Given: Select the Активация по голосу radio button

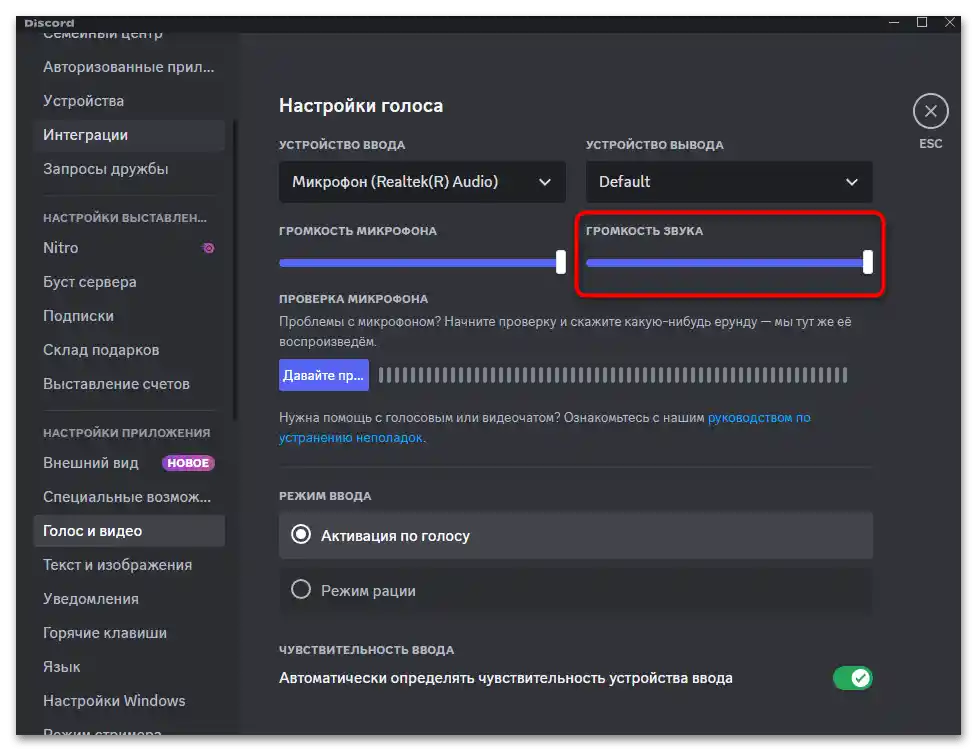Looking at the screenshot, I should (x=301, y=536).
